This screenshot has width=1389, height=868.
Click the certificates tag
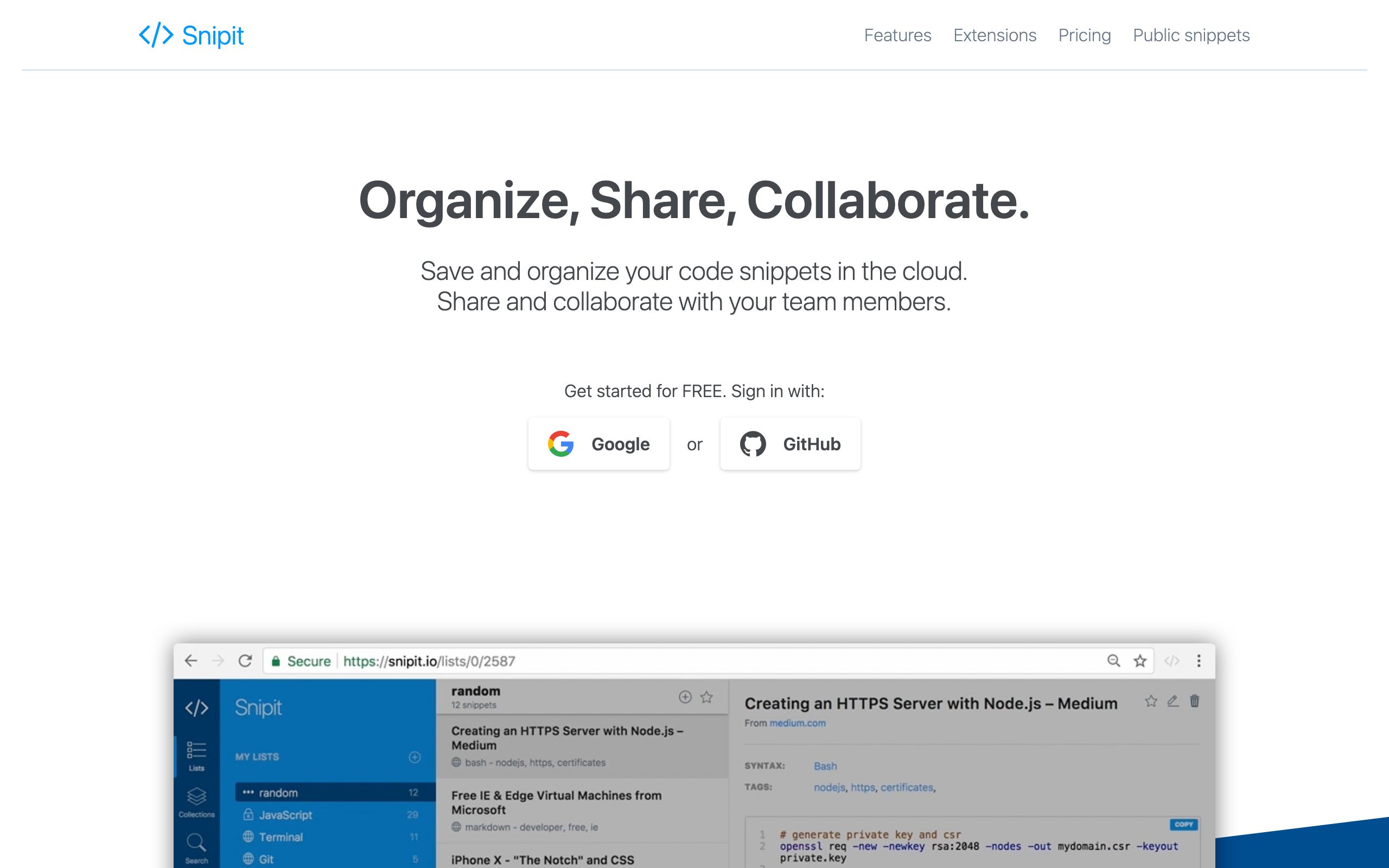coord(907,788)
